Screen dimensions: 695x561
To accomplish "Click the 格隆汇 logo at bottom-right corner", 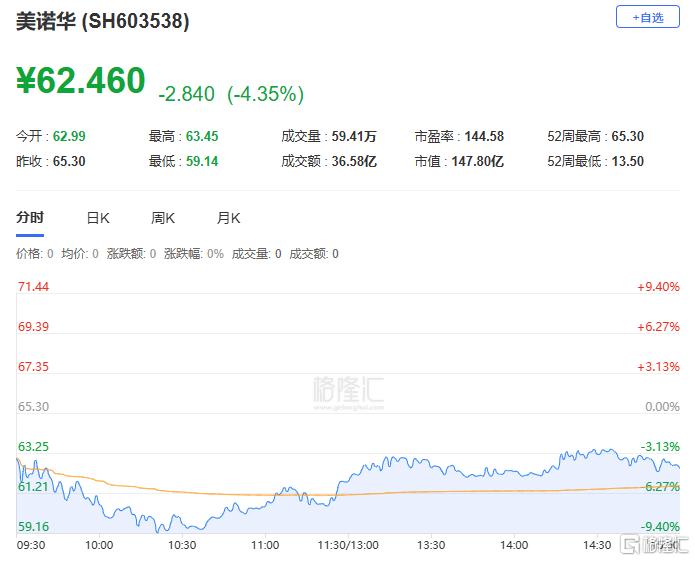I will pyautogui.click(x=655, y=545).
